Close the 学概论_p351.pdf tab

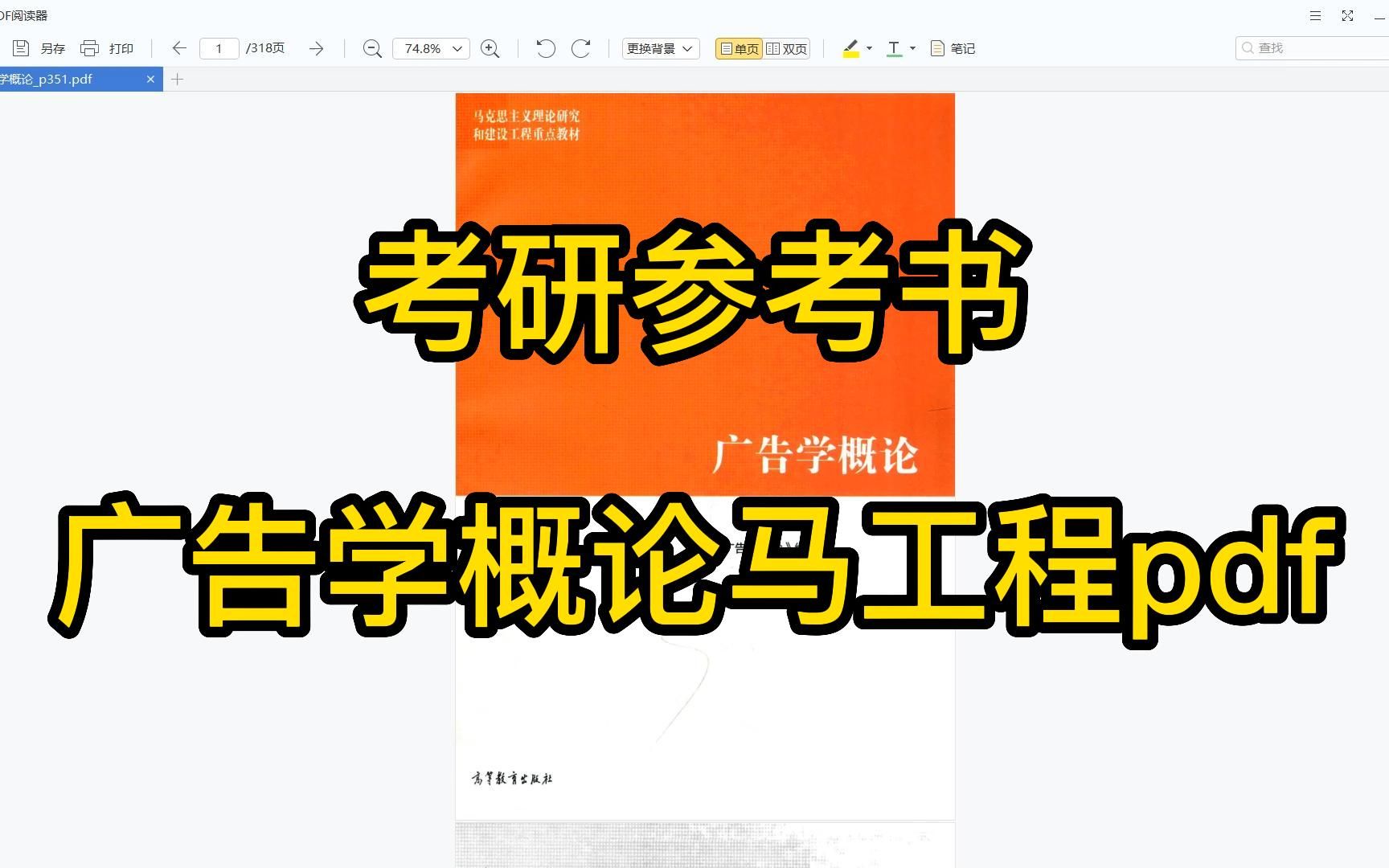[150, 79]
